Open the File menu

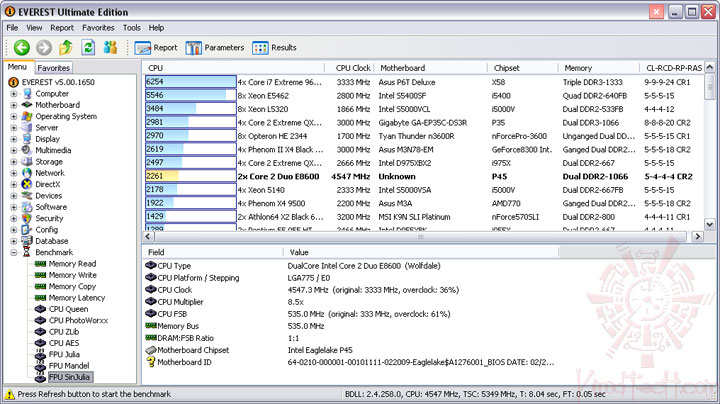[x=12, y=28]
